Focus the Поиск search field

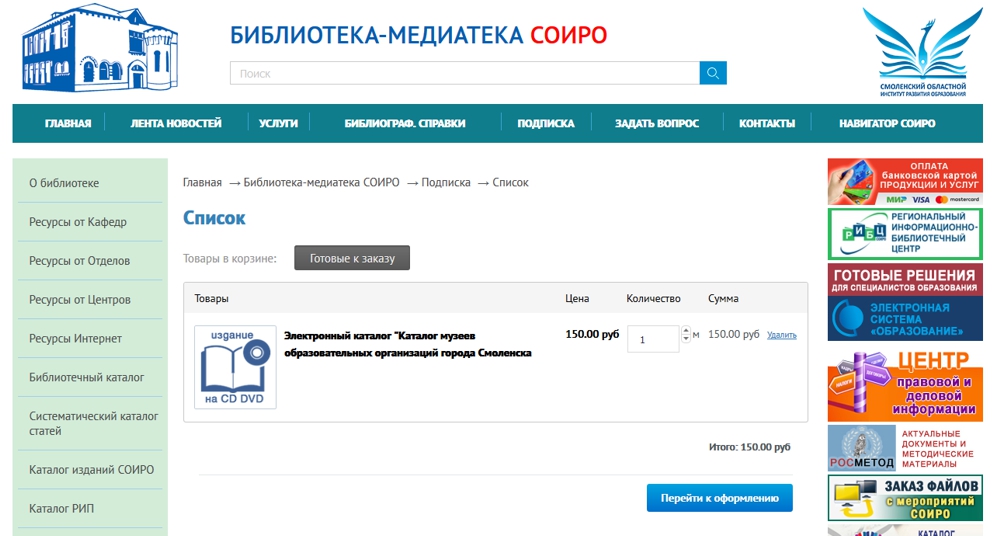[464, 73]
